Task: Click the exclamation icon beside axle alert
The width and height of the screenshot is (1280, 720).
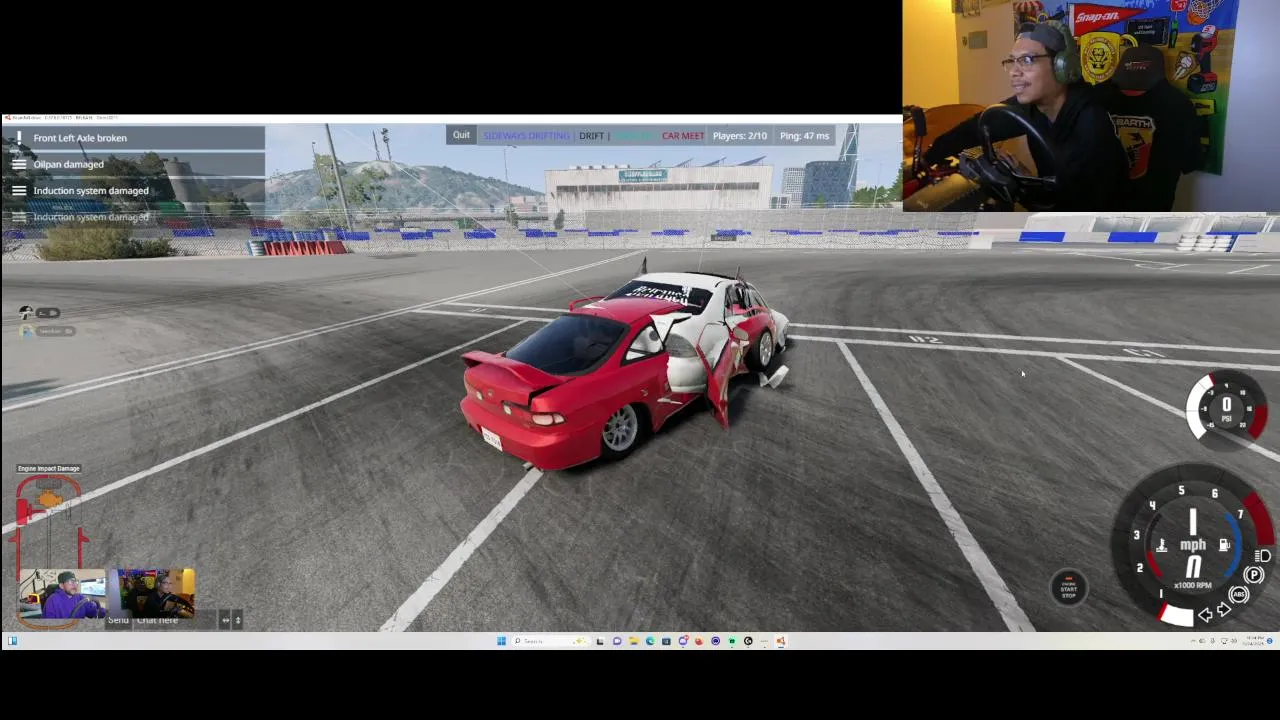Action: click(x=18, y=138)
